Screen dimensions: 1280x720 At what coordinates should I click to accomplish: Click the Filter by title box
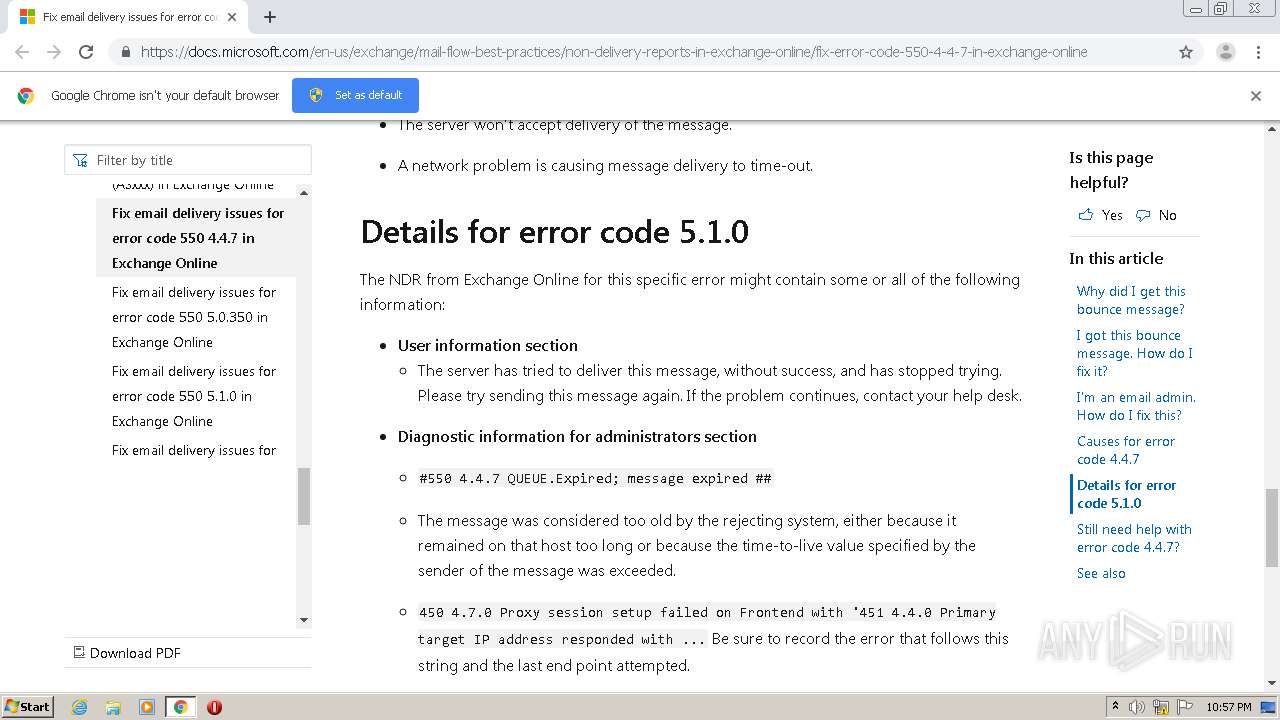point(188,160)
